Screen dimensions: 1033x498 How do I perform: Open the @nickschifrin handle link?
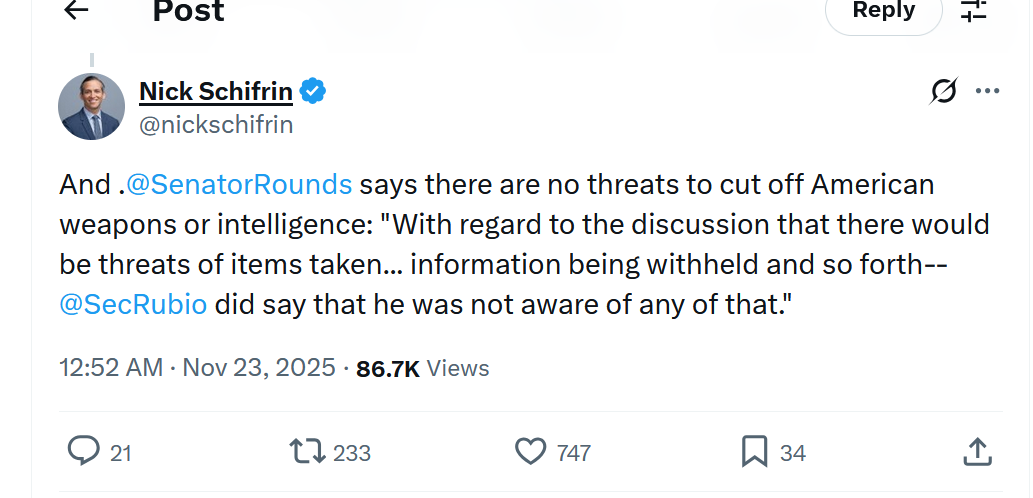pos(216,125)
